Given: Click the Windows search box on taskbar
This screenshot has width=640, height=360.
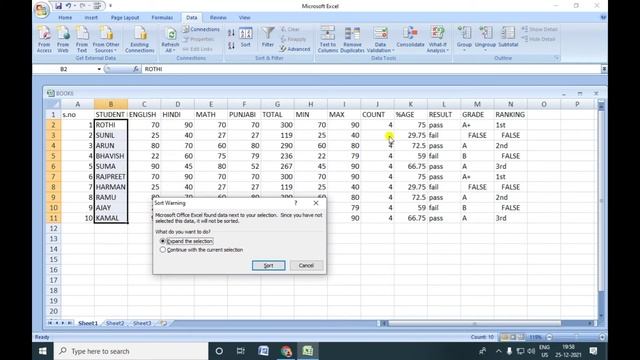Looking at the screenshot, I should (x=131, y=351).
